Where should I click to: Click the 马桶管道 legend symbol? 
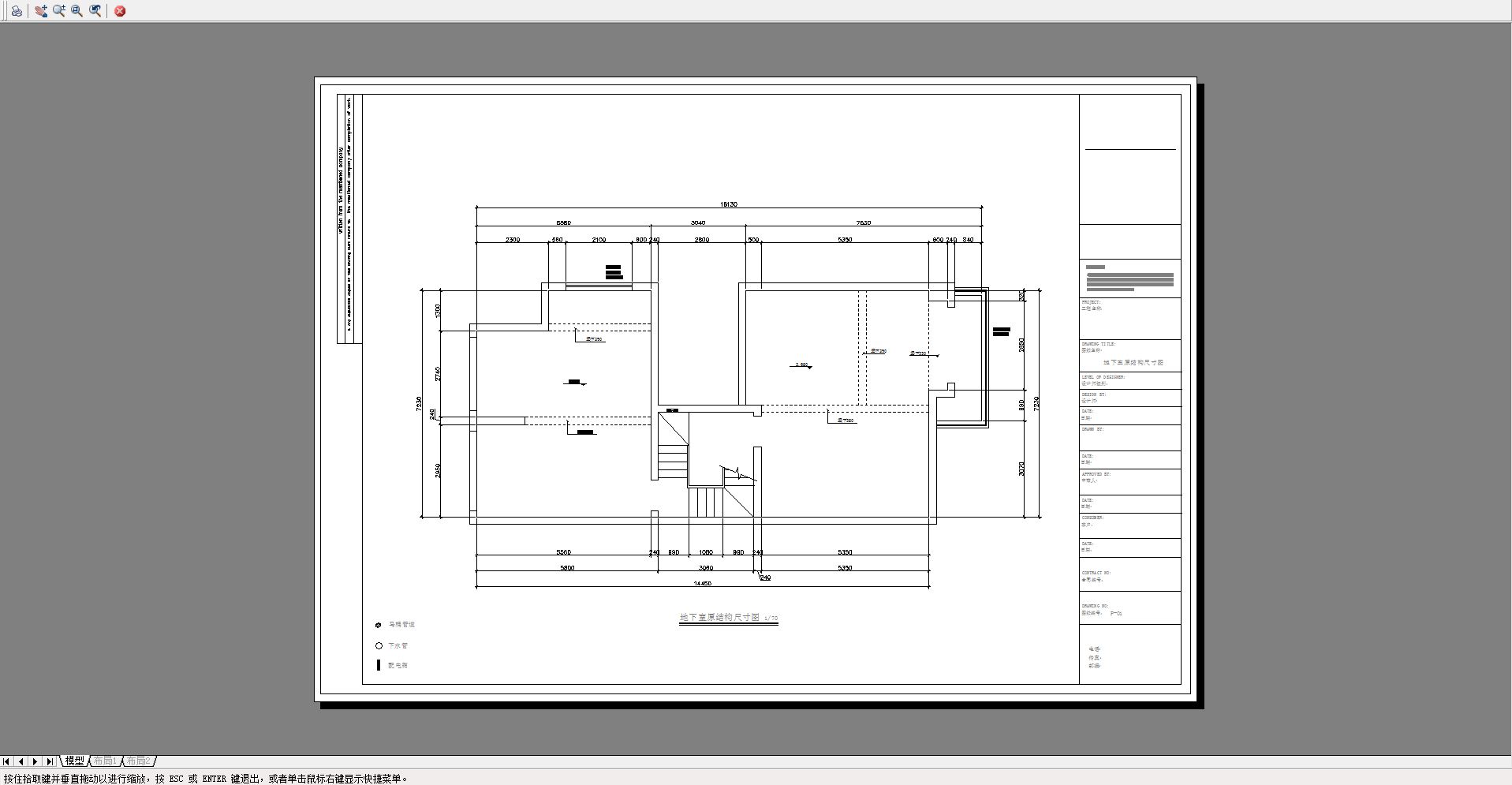coord(379,625)
